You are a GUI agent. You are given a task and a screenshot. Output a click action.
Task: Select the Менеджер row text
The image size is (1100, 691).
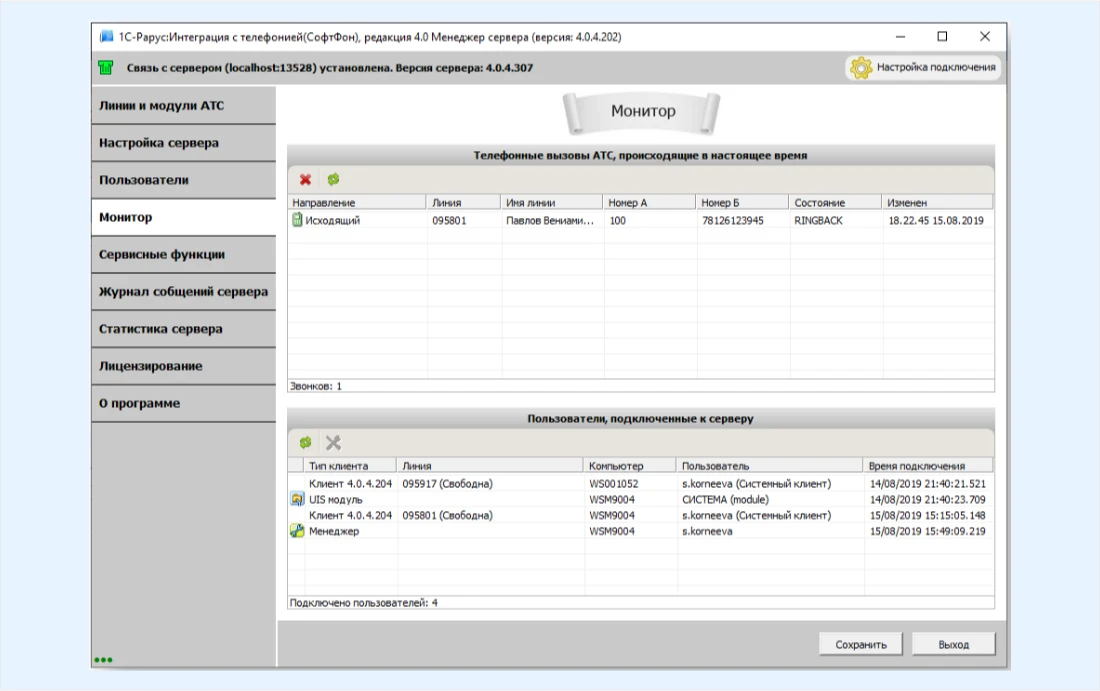[x=334, y=531]
